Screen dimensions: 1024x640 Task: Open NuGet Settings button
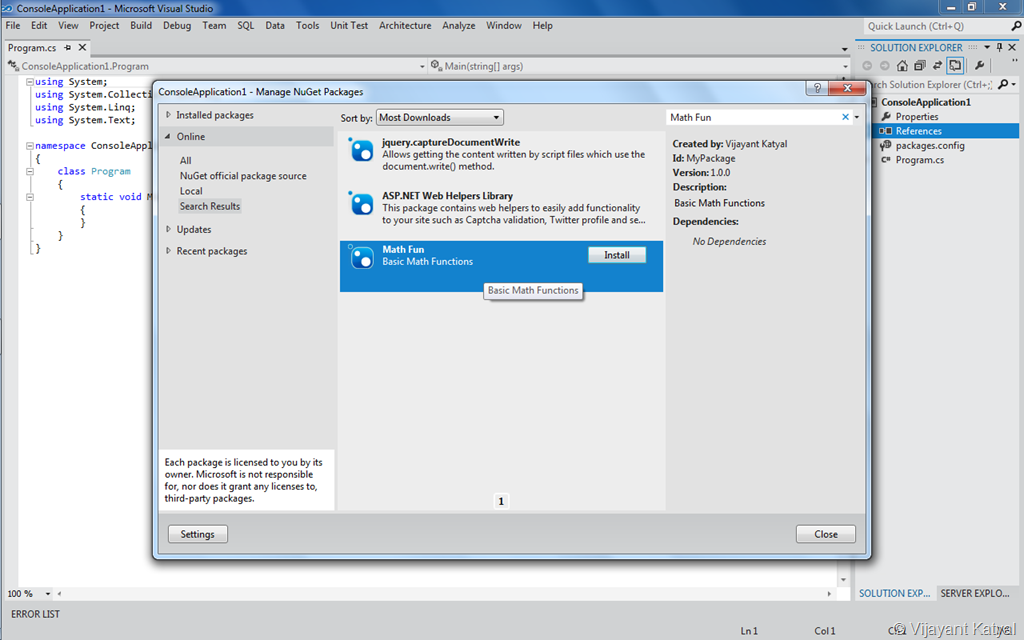click(197, 534)
